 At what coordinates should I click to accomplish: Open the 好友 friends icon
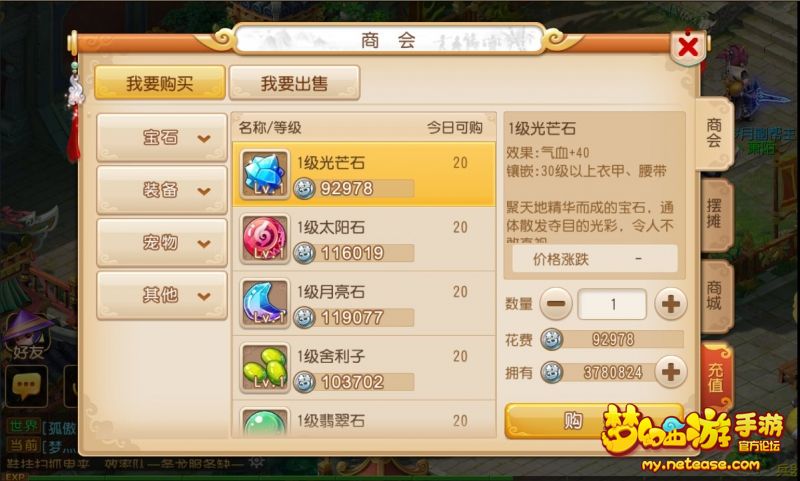(28, 337)
